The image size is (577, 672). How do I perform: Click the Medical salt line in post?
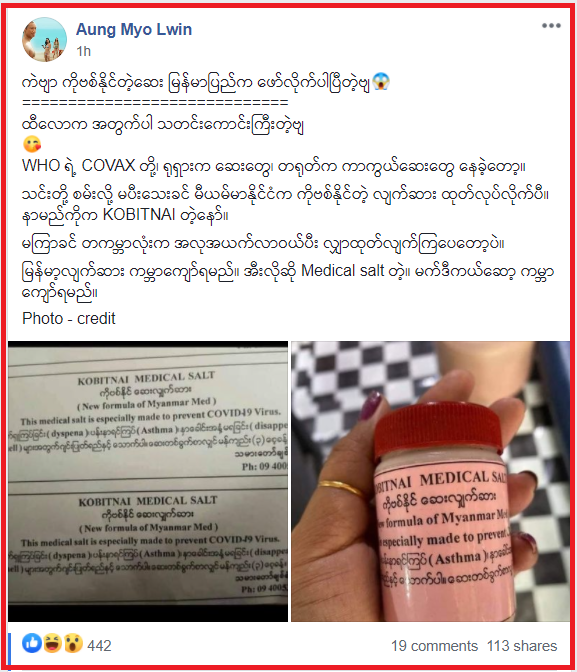(x=288, y=281)
